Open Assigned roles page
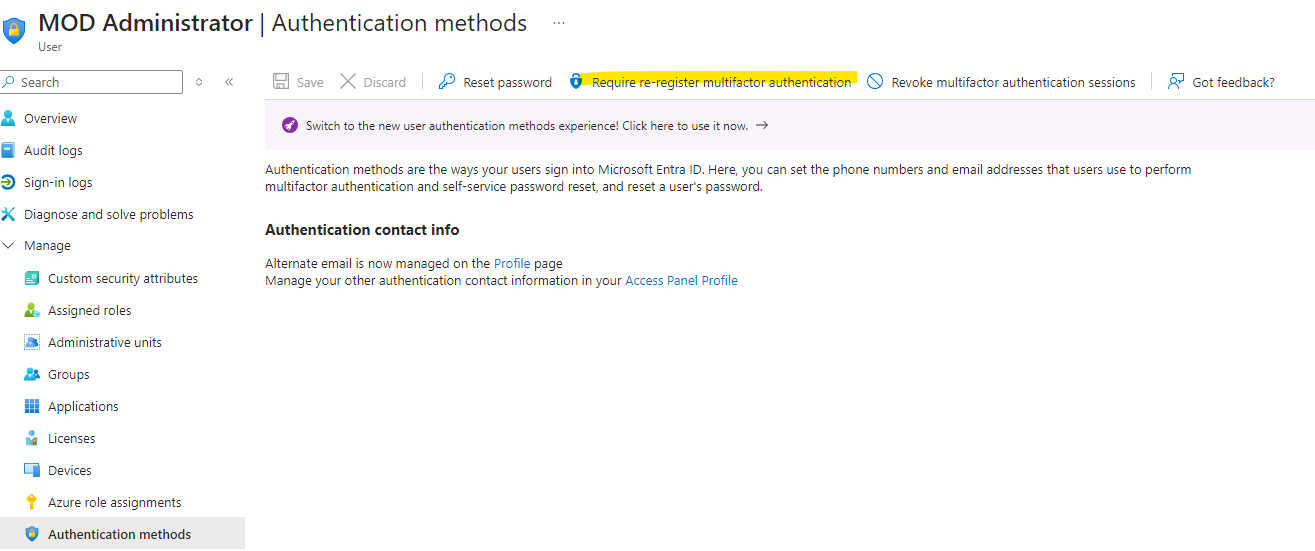Screen dimensions: 1315x551 [x=89, y=310]
